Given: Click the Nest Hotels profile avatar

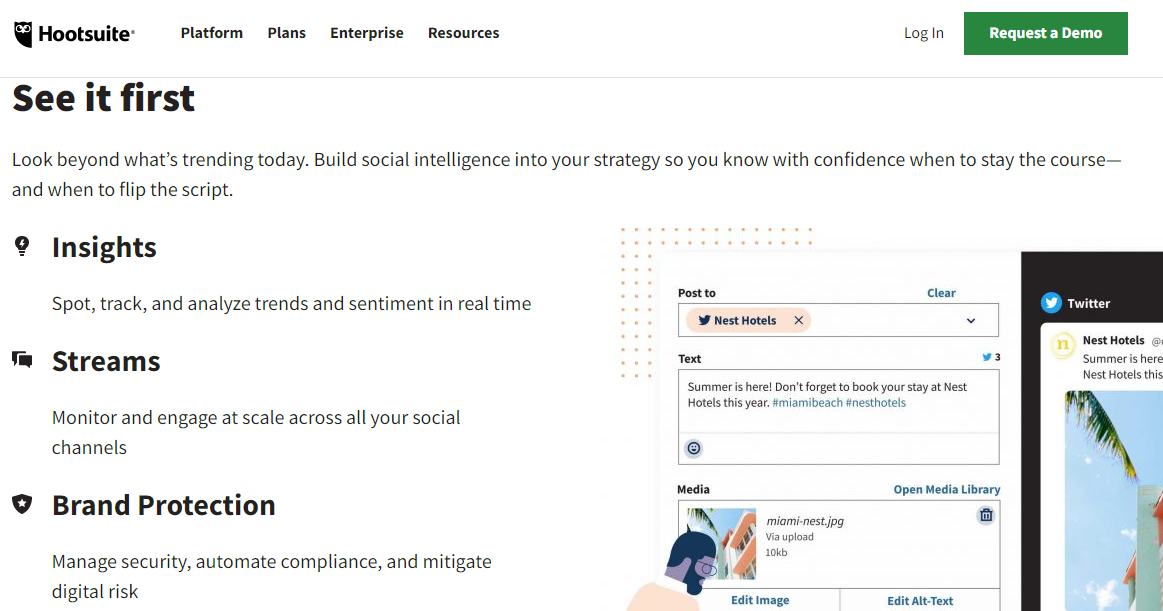Looking at the screenshot, I should (x=1063, y=345).
